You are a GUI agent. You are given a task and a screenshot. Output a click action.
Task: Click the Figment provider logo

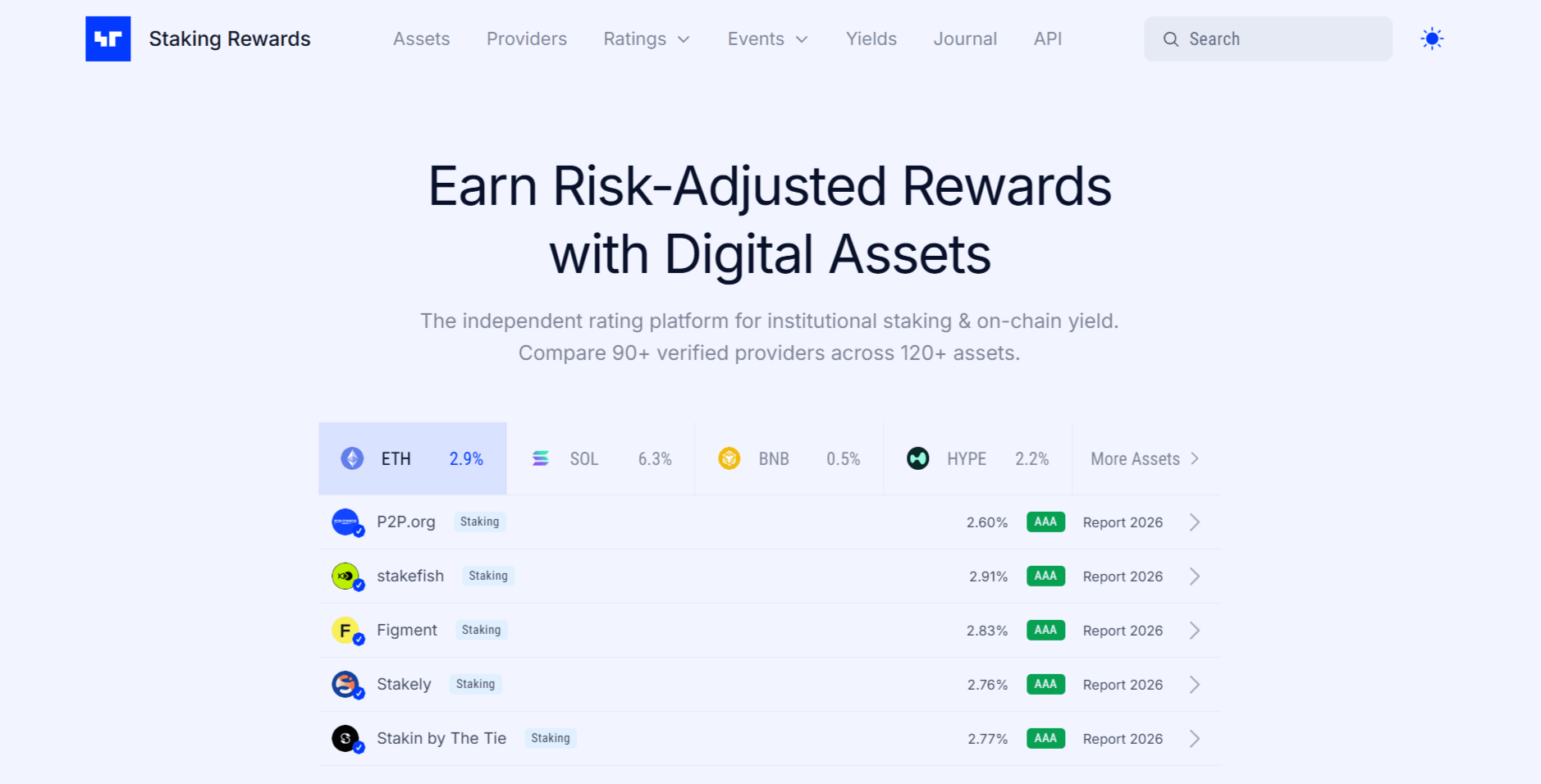346,630
